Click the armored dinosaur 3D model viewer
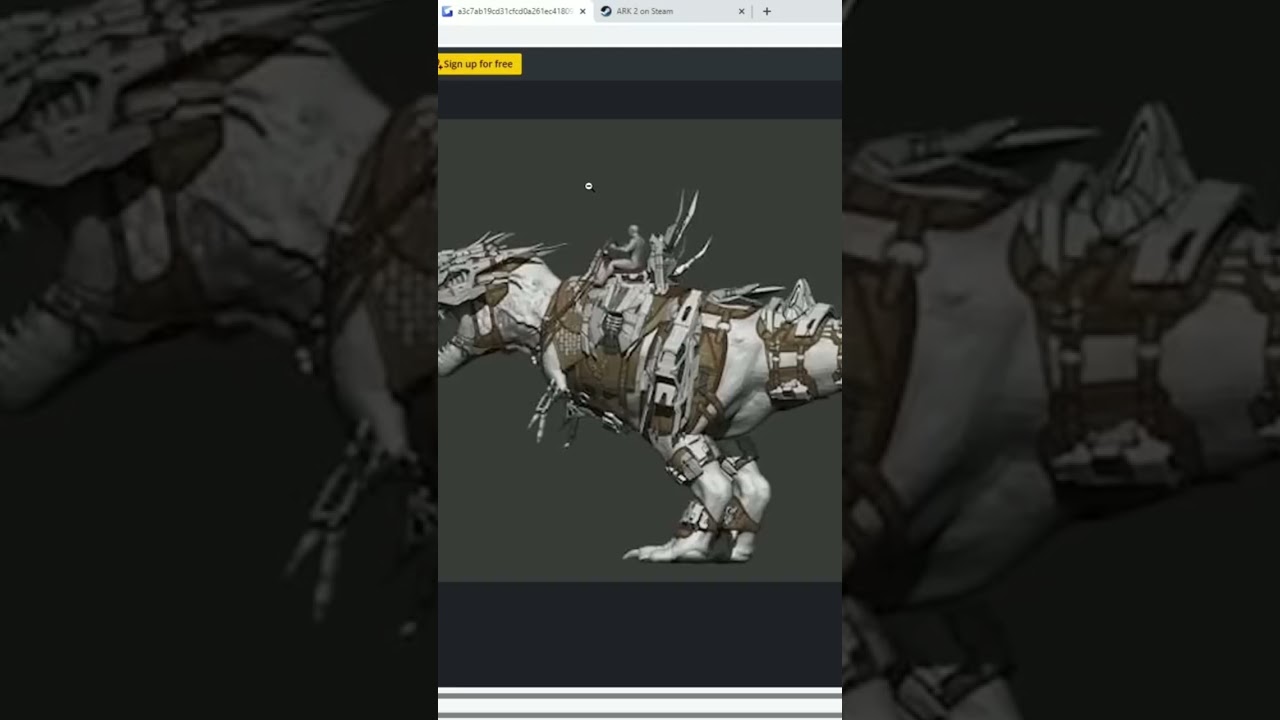This screenshot has width=1280, height=720. [640, 350]
